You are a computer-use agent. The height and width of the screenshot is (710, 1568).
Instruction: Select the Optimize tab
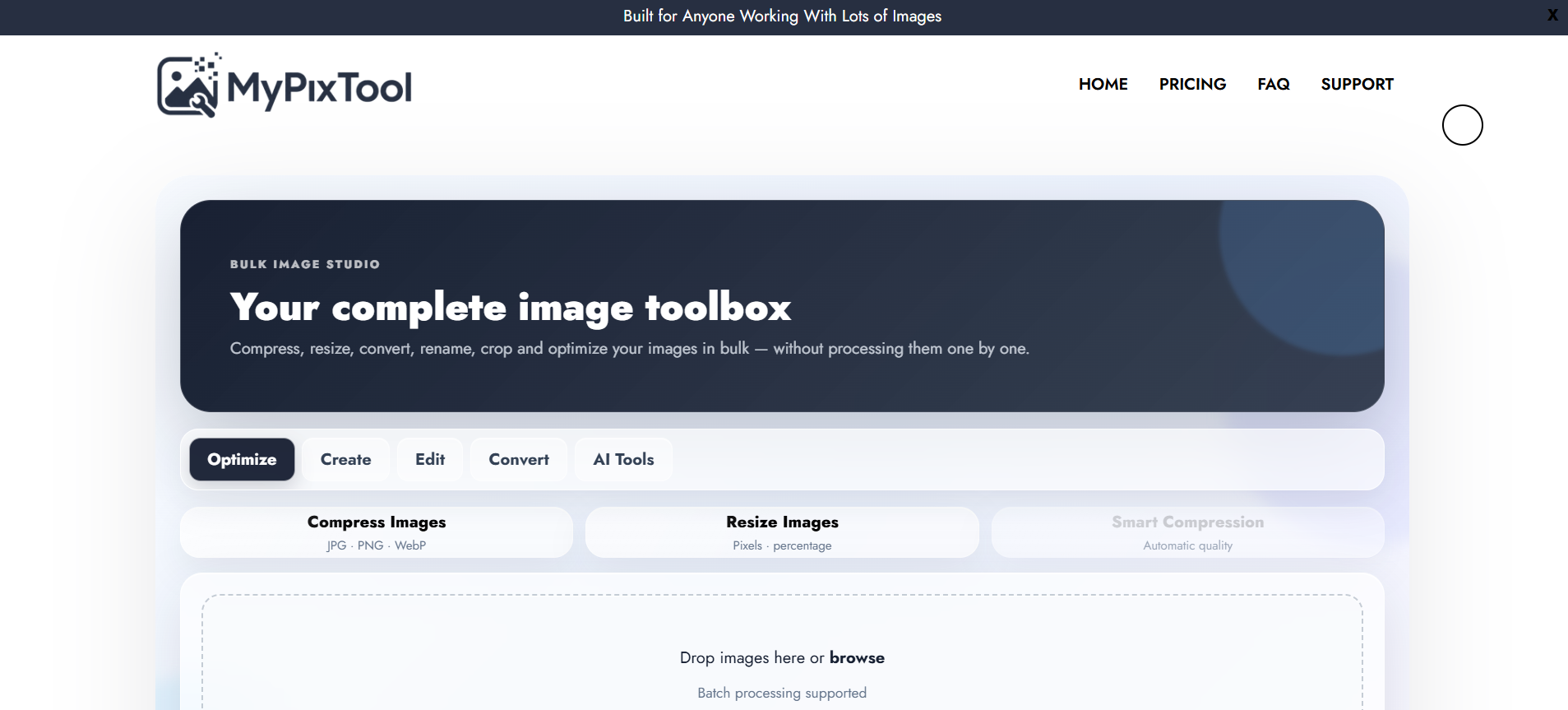pyautogui.click(x=242, y=459)
